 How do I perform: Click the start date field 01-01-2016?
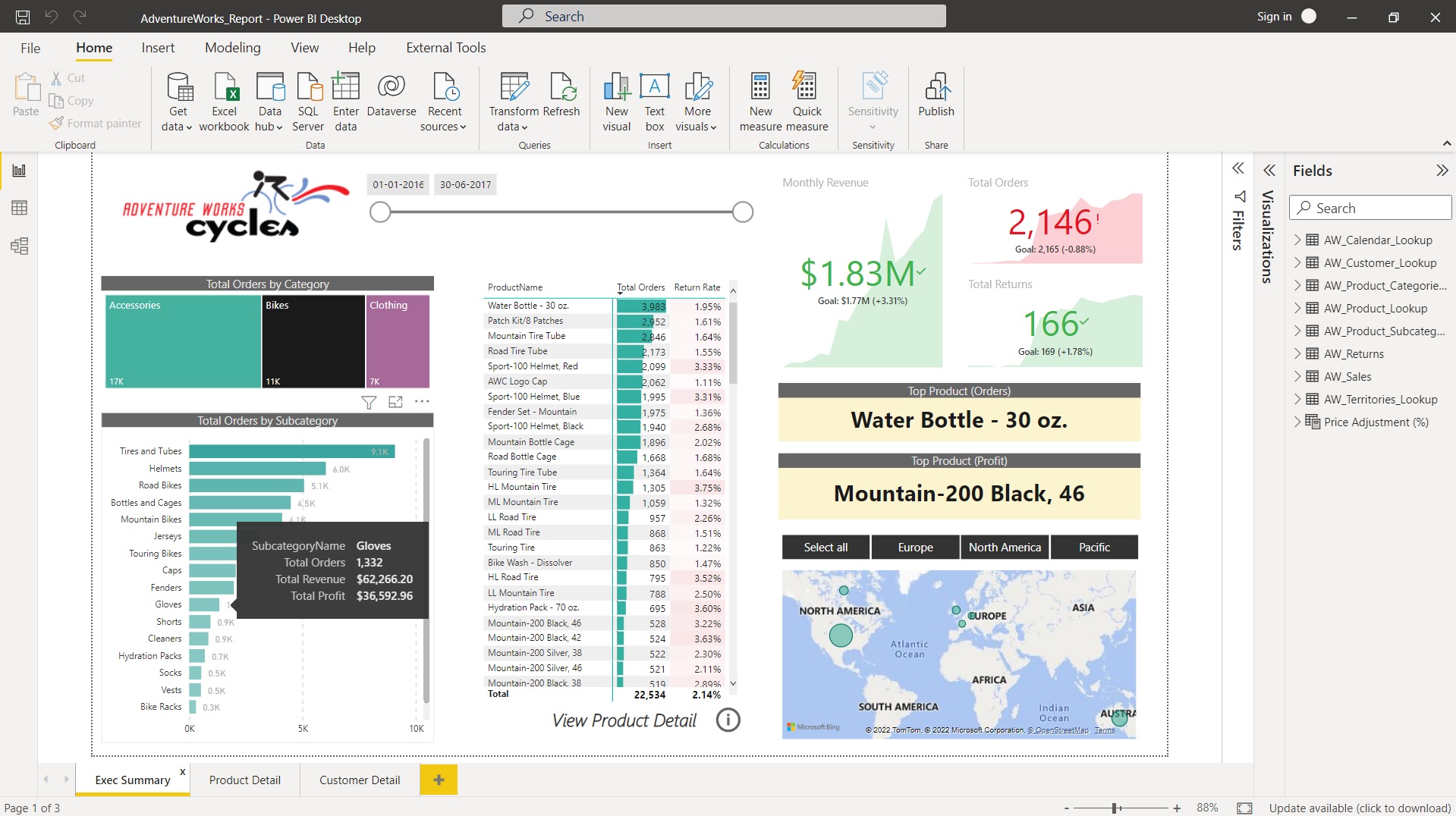point(398,184)
